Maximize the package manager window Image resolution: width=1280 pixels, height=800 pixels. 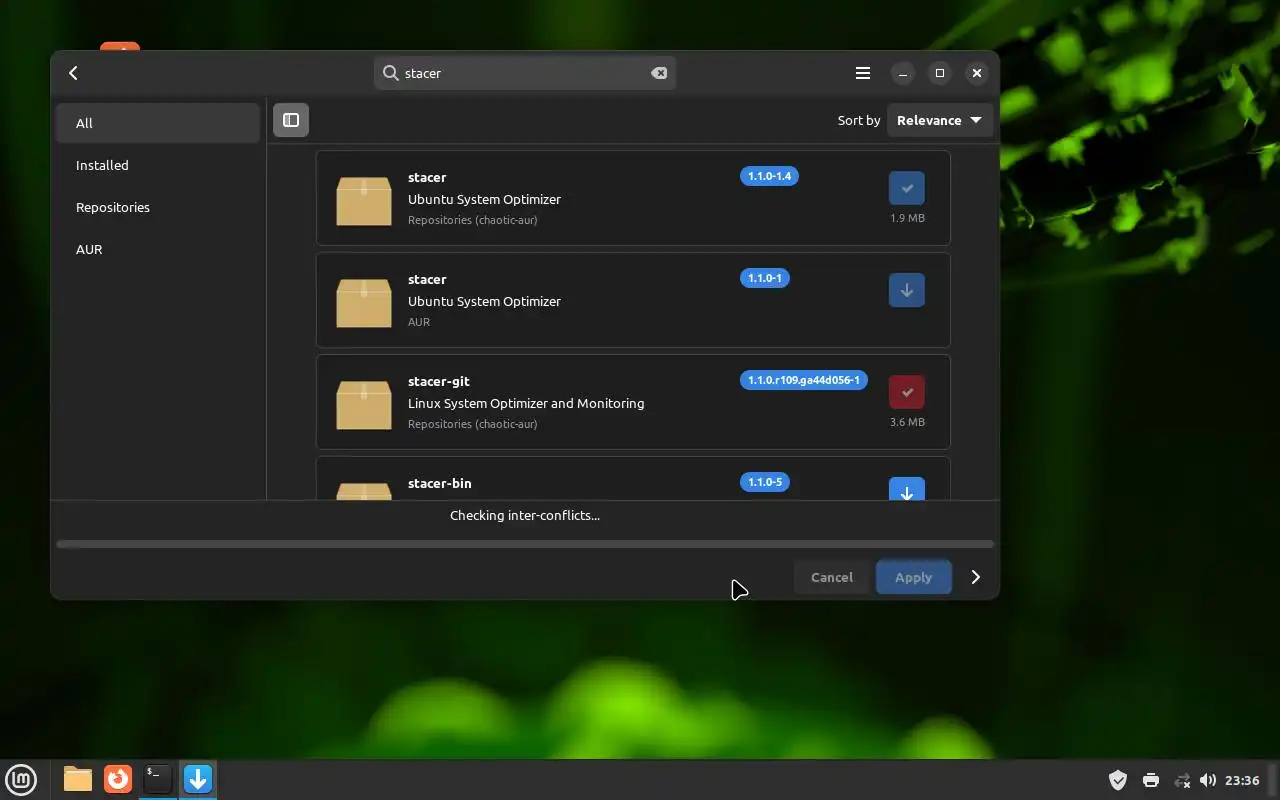pos(939,73)
